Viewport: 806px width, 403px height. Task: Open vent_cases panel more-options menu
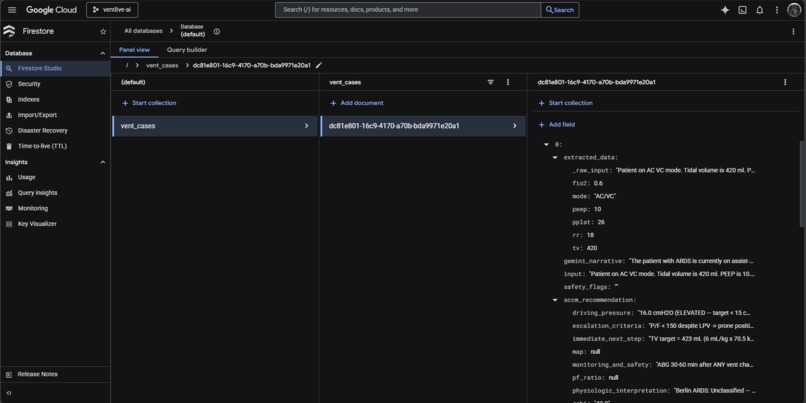[x=508, y=82]
